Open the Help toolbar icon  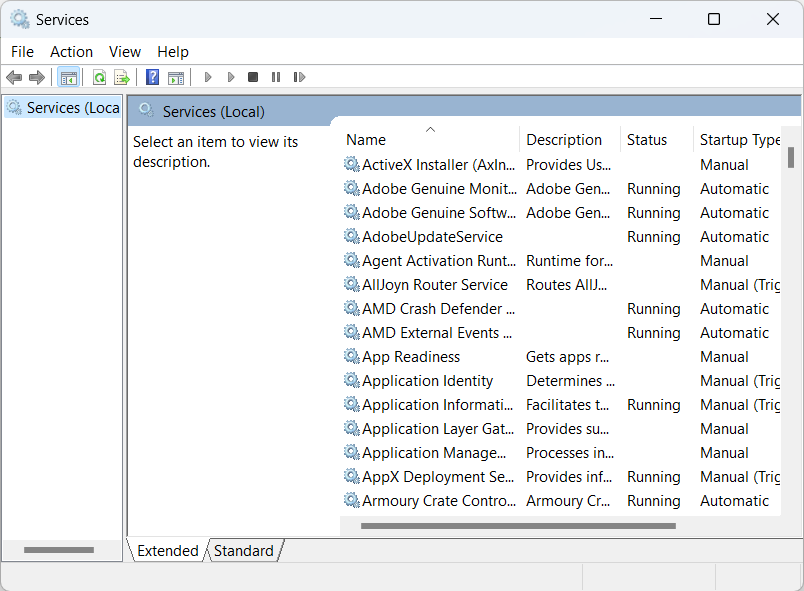coord(152,77)
